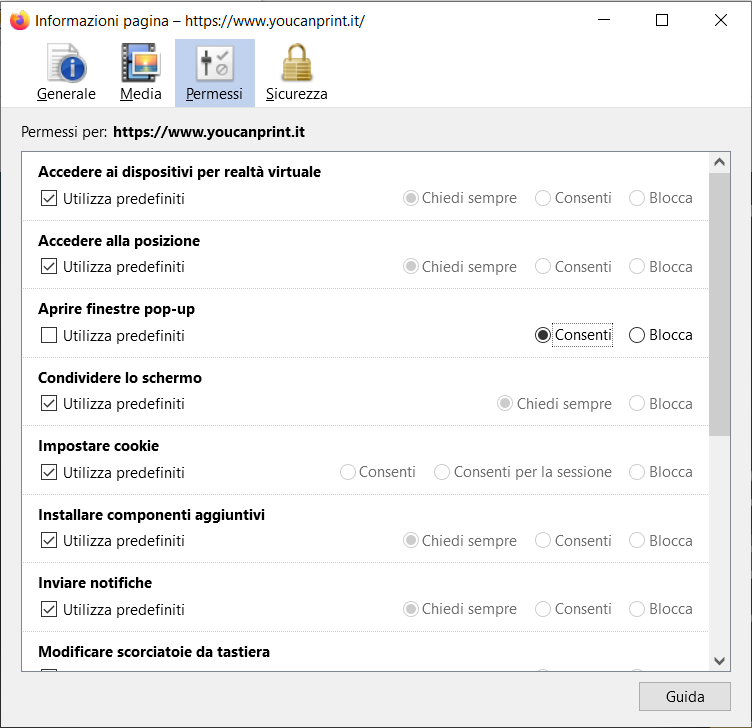Uncheck Utilizza predefiniti for realtà virtuale
Image resolution: width=752 pixels, height=728 pixels.
click(x=49, y=199)
